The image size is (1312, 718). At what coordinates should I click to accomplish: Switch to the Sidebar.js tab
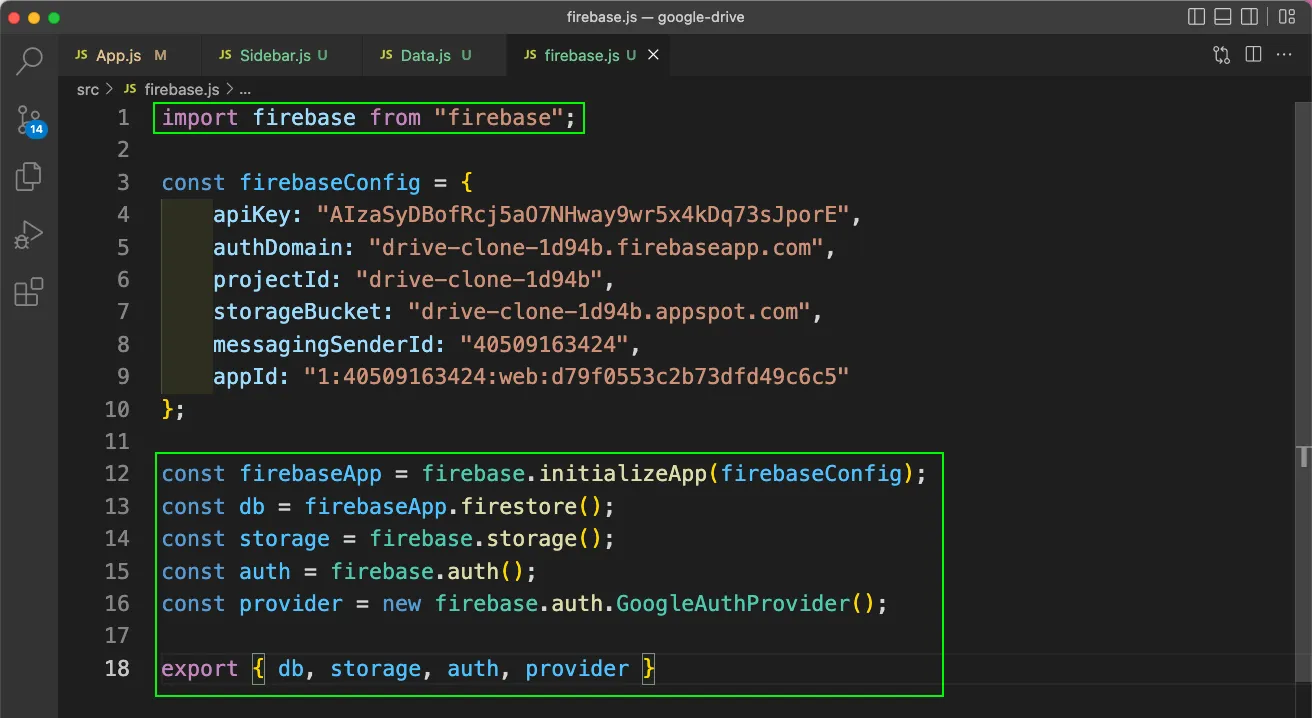pyautogui.click(x=281, y=55)
